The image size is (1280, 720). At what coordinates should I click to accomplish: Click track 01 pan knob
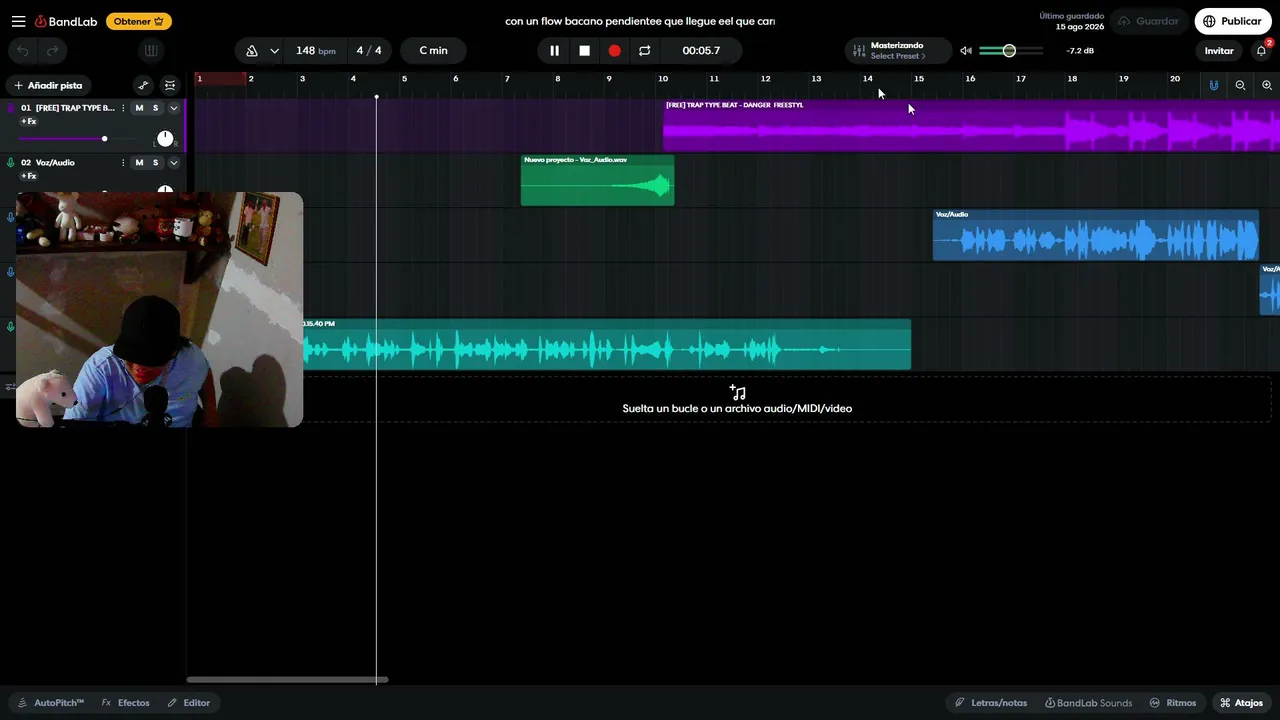(165, 139)
